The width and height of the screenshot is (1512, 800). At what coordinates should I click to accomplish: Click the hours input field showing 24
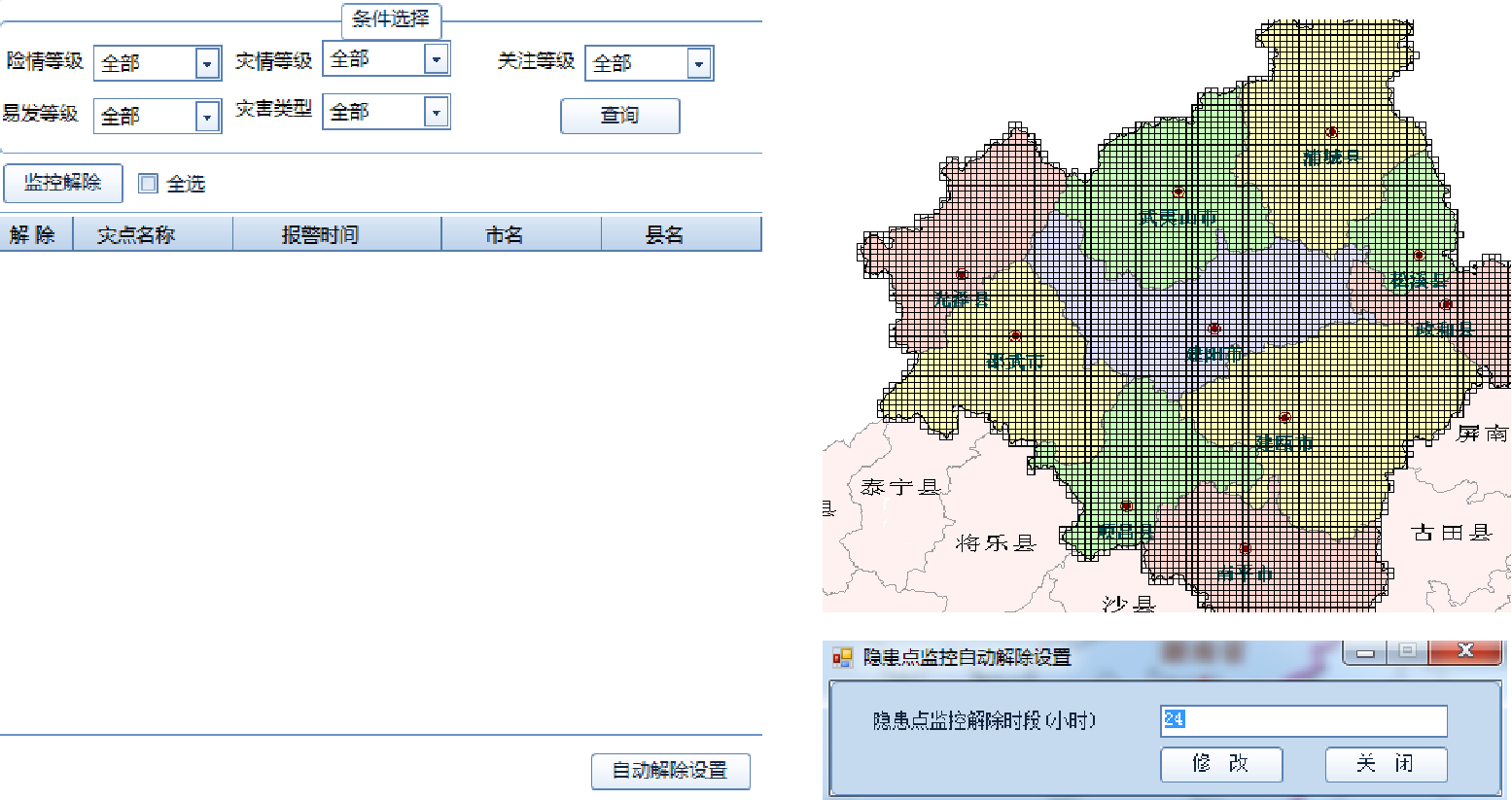[x=1303, y=721]
